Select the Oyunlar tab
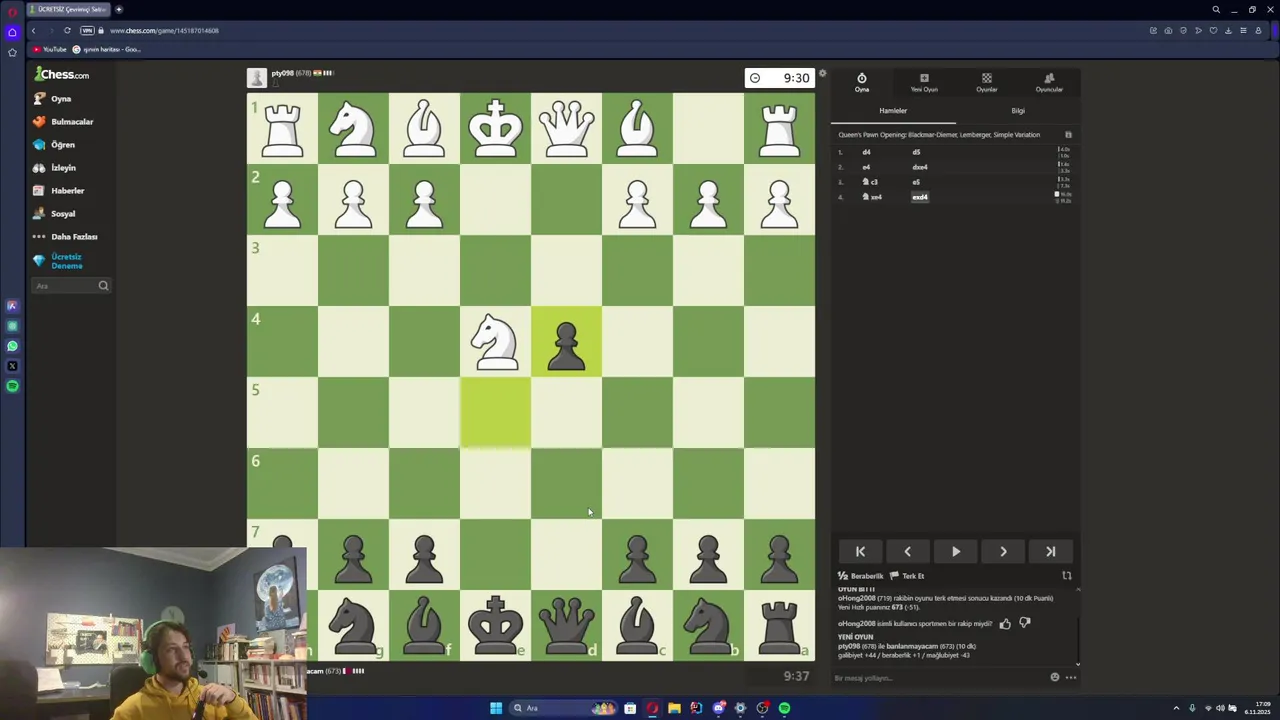Viewport: 1280px width, 720px height. tap(987, 83)
